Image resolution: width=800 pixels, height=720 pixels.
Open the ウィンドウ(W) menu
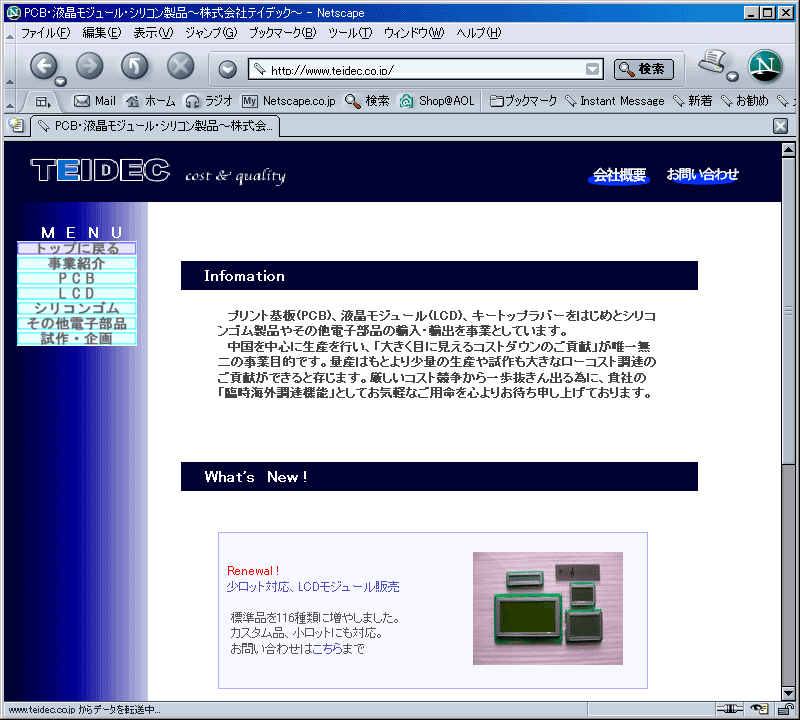(414, 33)
